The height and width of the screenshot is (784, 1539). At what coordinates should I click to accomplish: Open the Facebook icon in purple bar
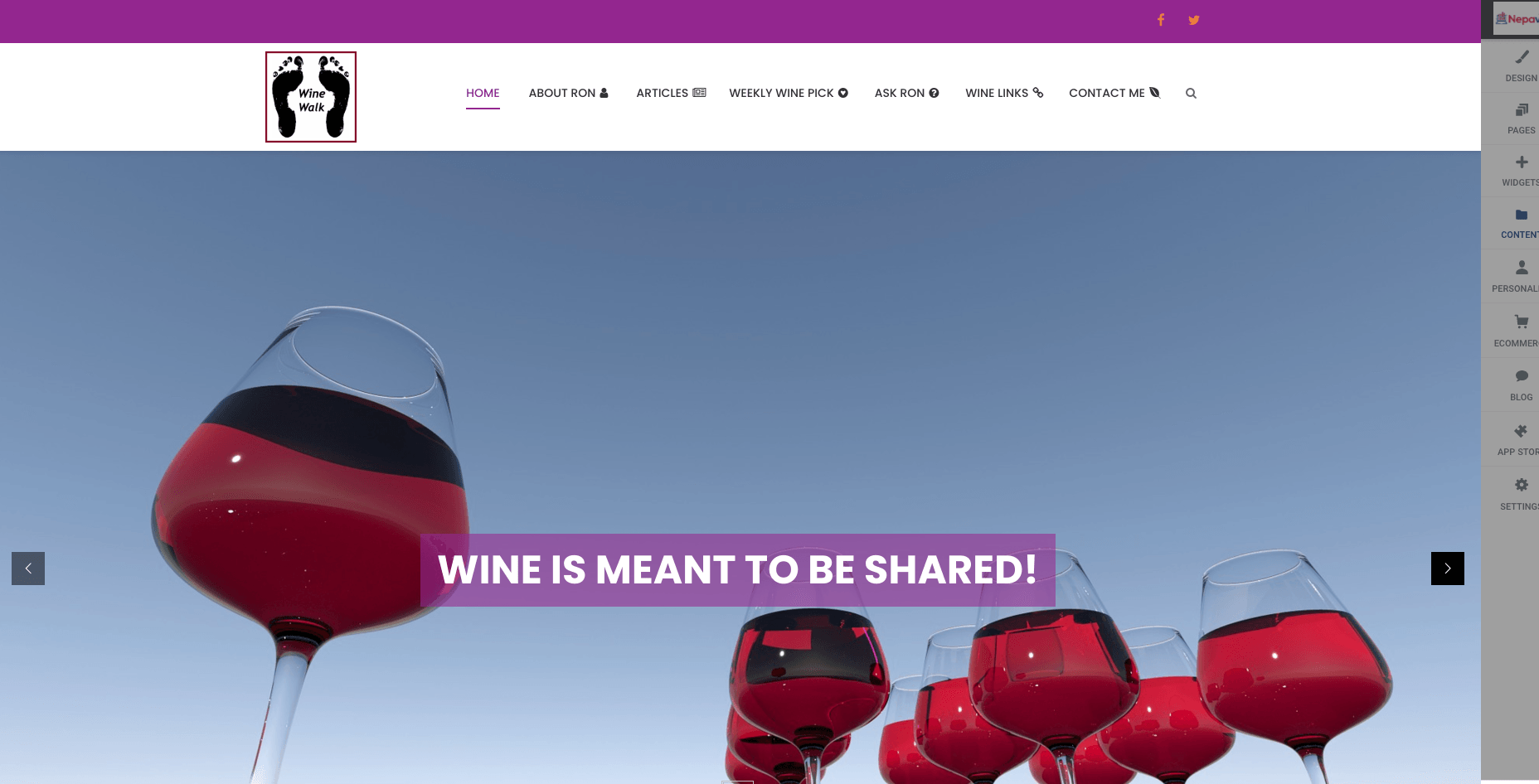[1161, 20]
